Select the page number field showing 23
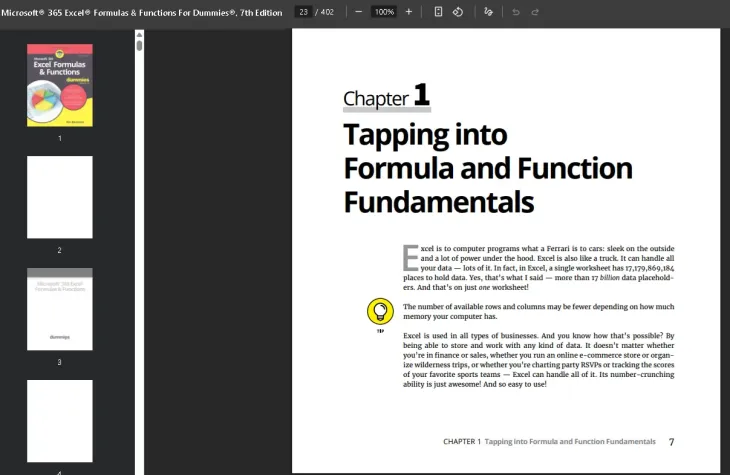Image resolution: width=730 pixels, height=475 pixels. pos(303,12)
